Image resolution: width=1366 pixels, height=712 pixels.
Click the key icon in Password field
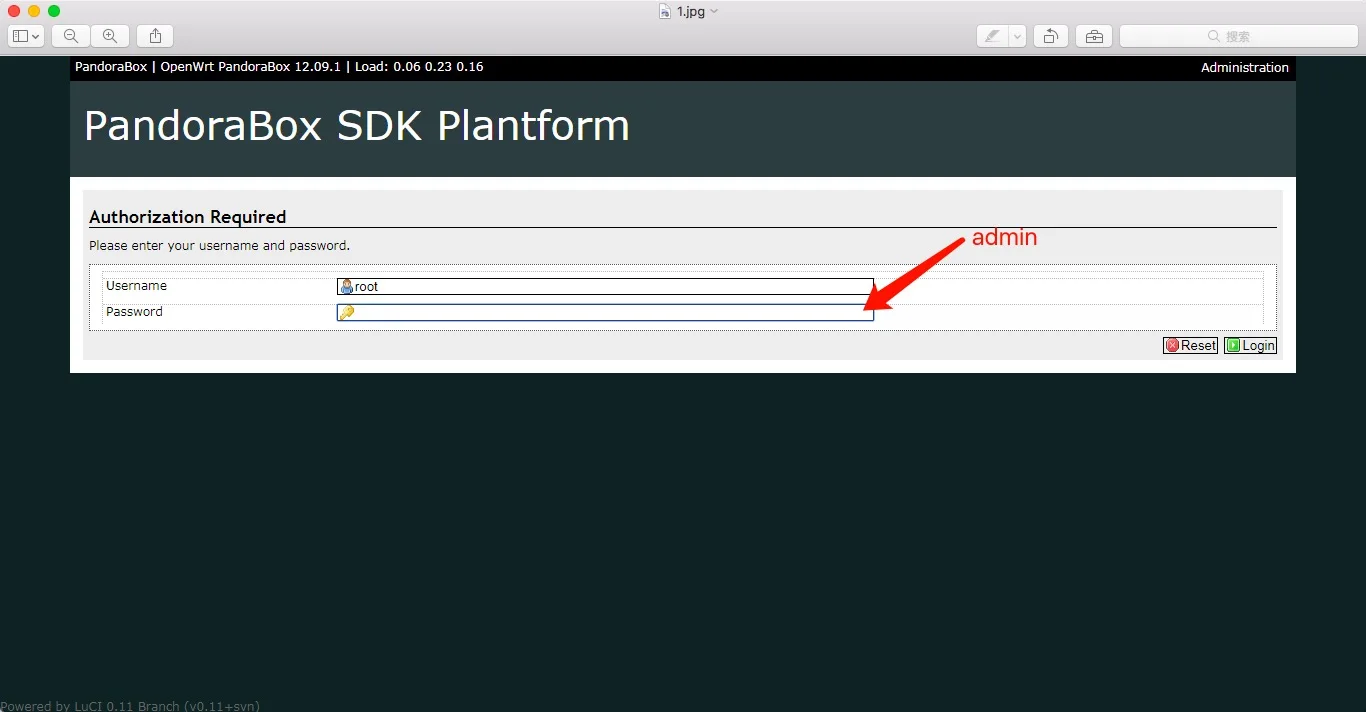click(347, 312)
